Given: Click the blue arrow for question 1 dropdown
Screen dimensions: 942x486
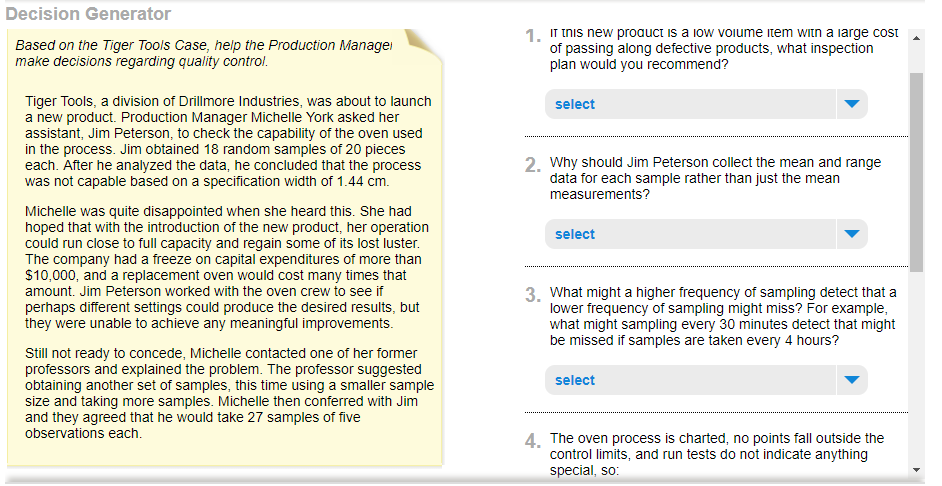Looking at the screenshot, I should 851,104.
